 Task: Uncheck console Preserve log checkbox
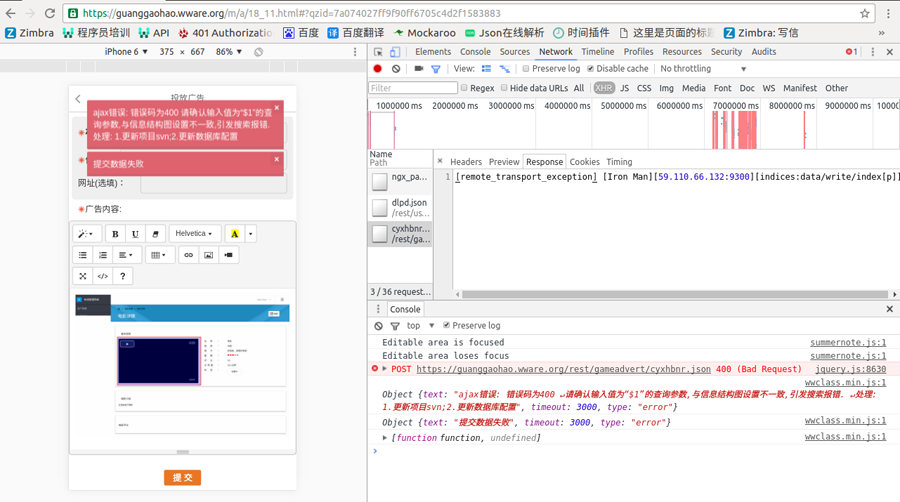pos(446,325)
